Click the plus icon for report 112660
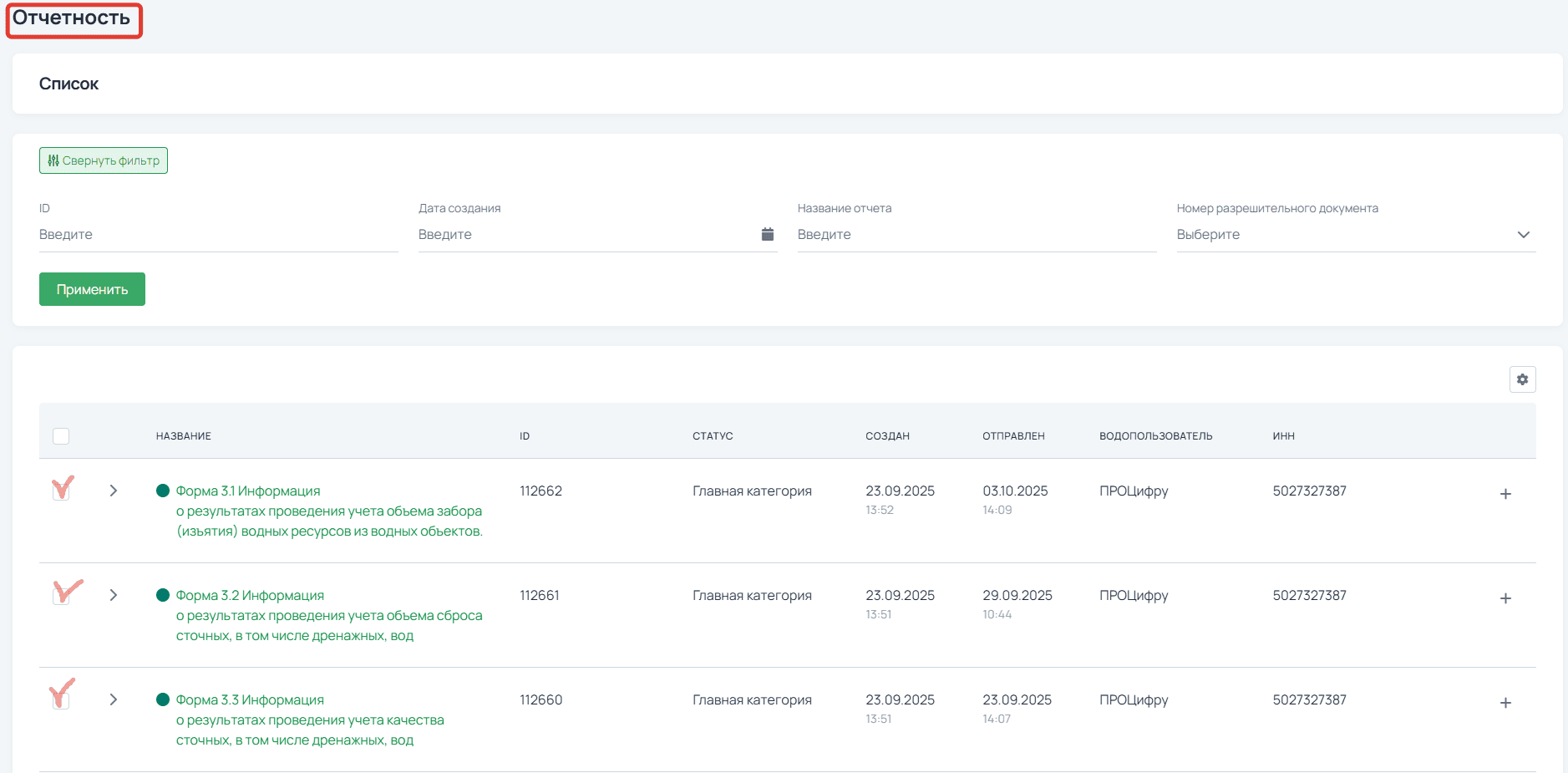This screenshot has width=1568, height=773. 1505,703
